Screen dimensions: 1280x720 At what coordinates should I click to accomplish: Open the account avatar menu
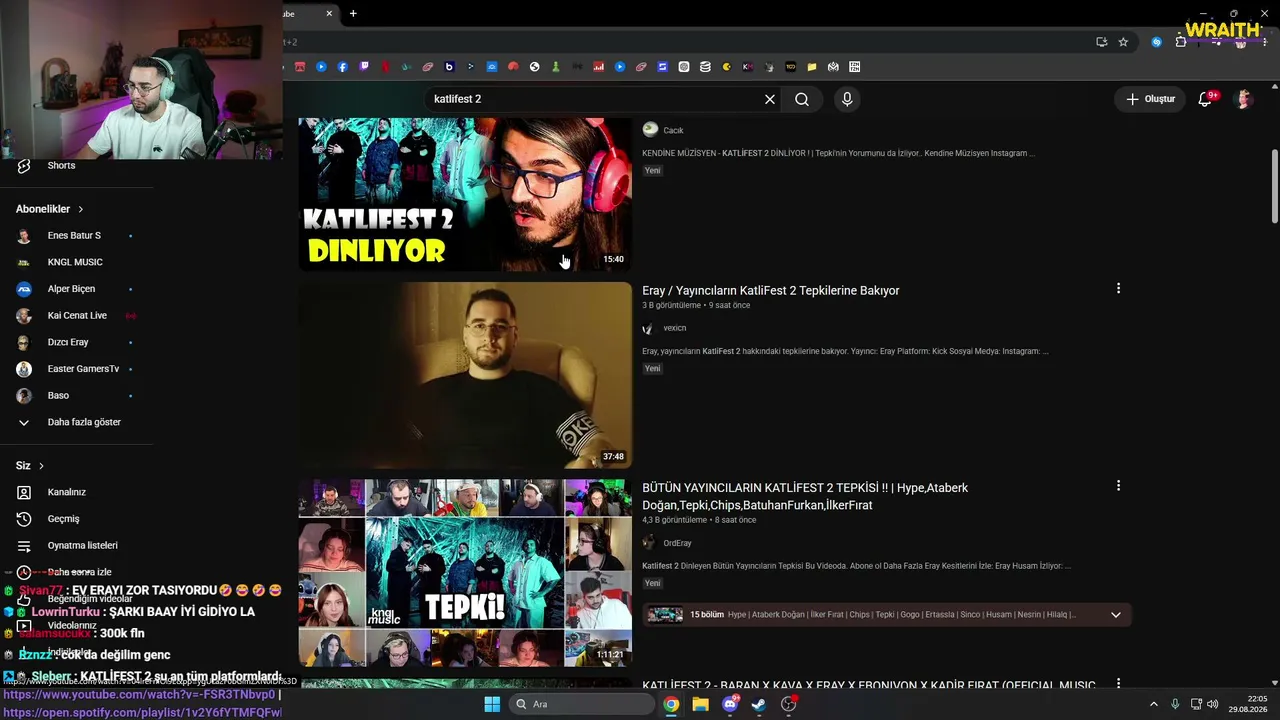tap(1244, 99)
